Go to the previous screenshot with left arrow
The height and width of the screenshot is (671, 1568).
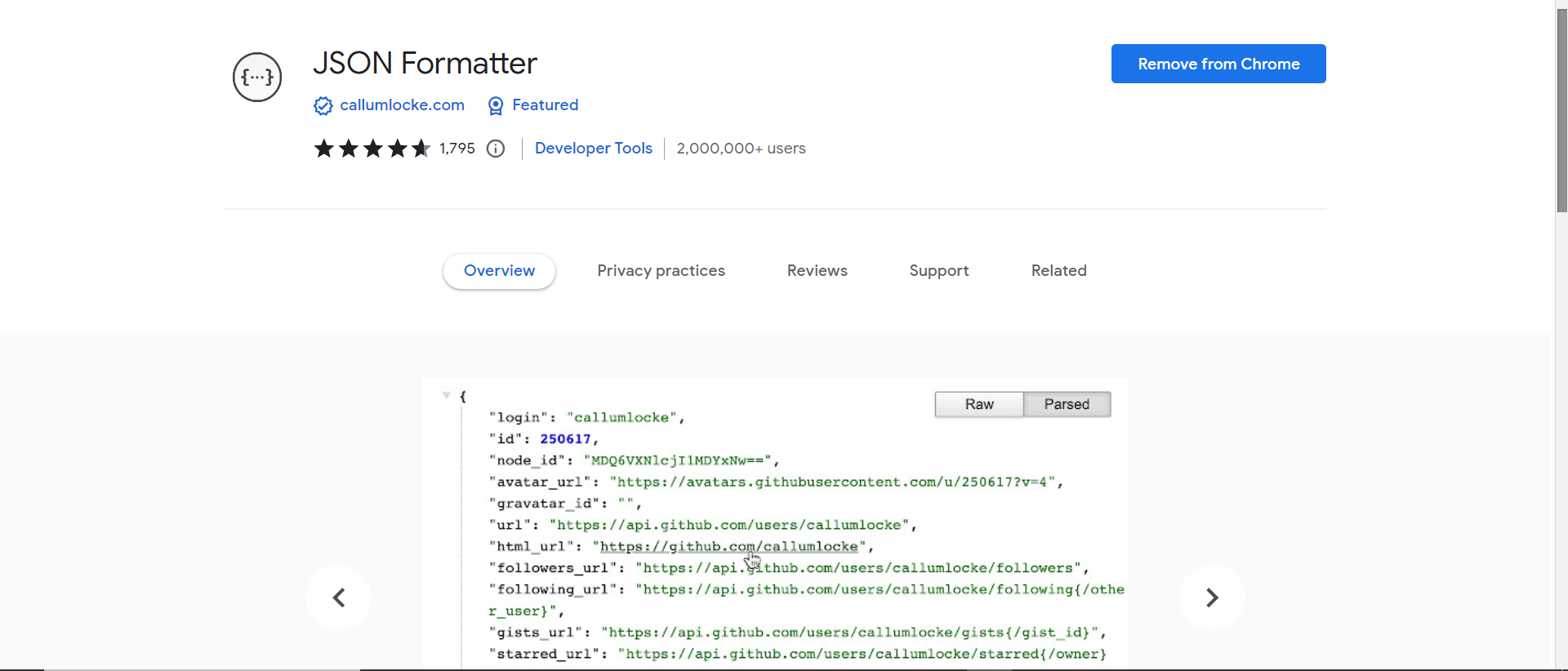tap(339, 598)
